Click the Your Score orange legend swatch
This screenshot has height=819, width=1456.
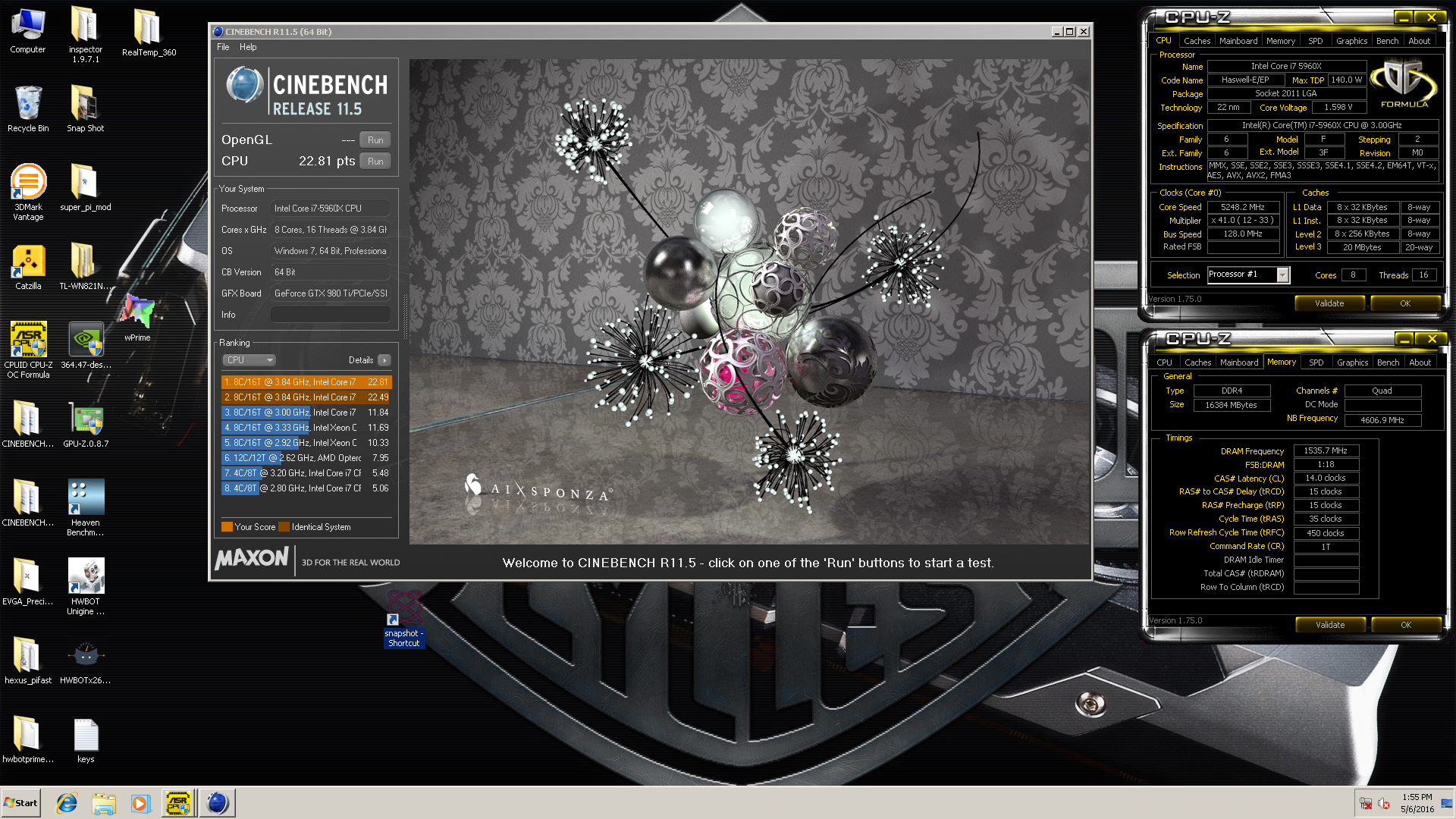click(227, 527)
